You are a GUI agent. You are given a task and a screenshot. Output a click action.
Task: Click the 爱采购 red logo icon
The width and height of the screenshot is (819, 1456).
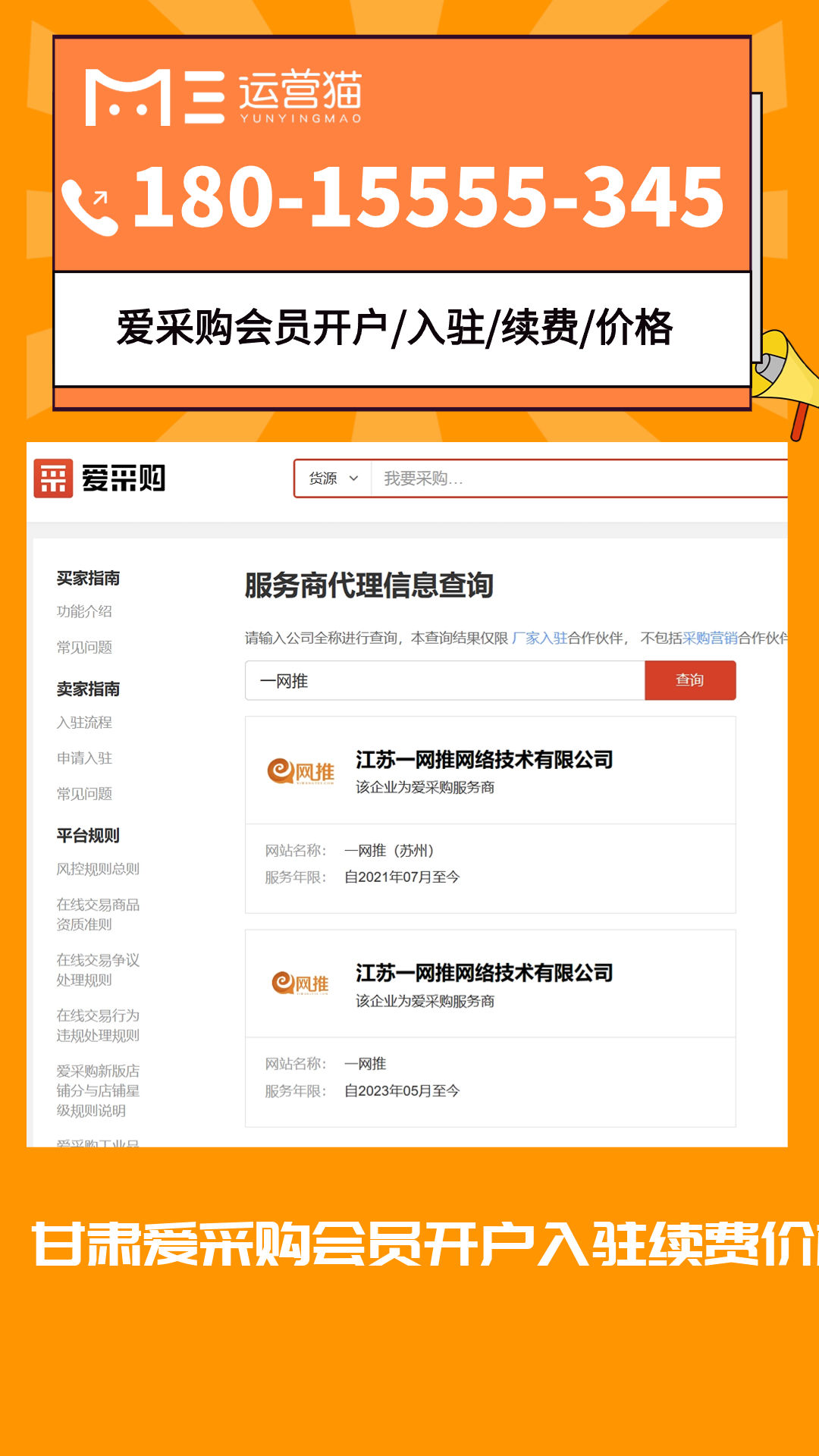click(53, 479)
